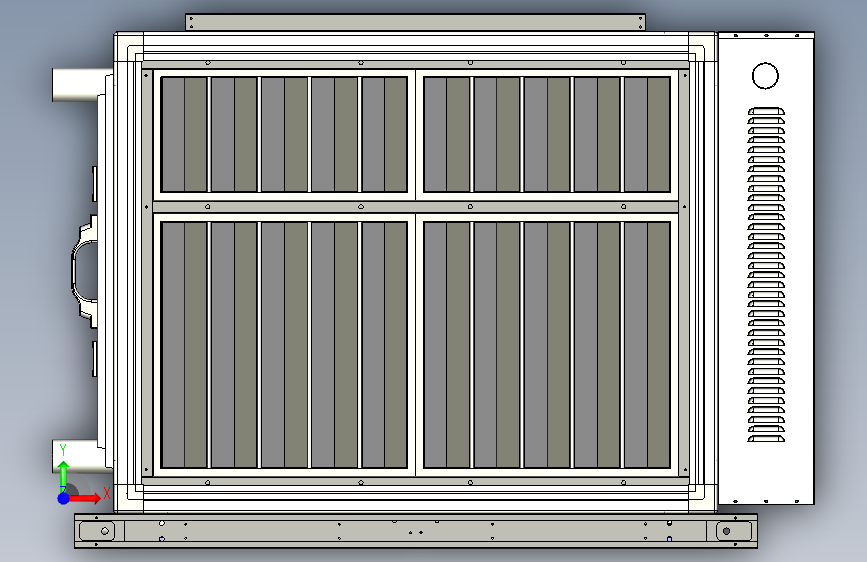Select the oval handle on the left side of the unit
The width and height of the screenshot is (867, 562).
[85, 269]
